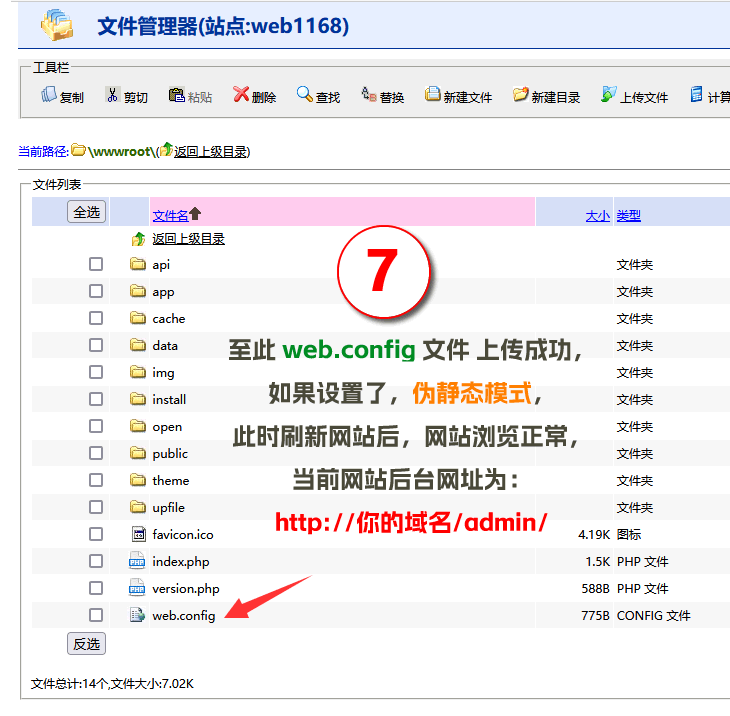The height and width of the screenshot is (716, 730).
Task: Check the install folder checkbox
Action: [x=96, y=399]
